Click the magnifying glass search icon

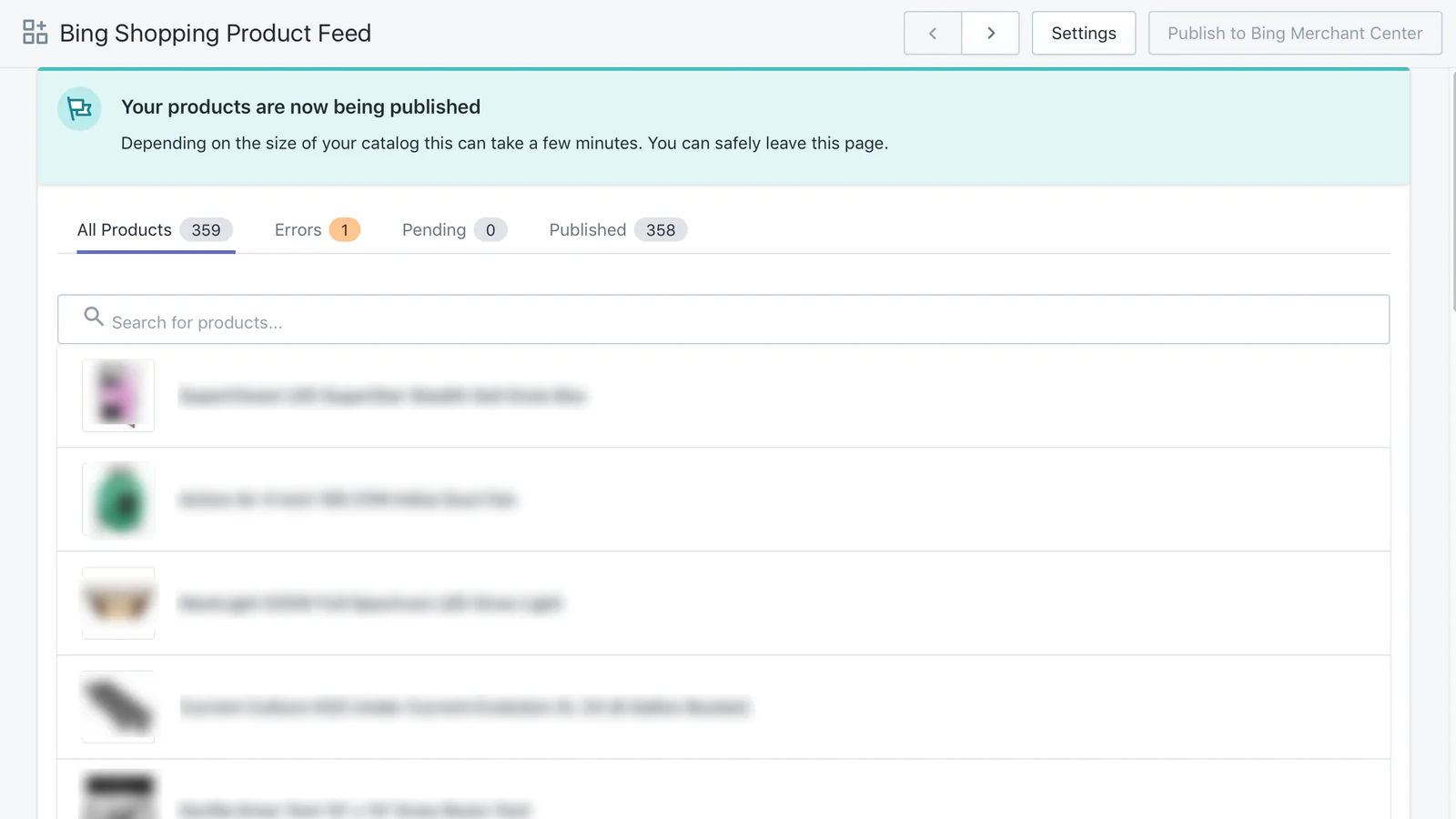93,317
